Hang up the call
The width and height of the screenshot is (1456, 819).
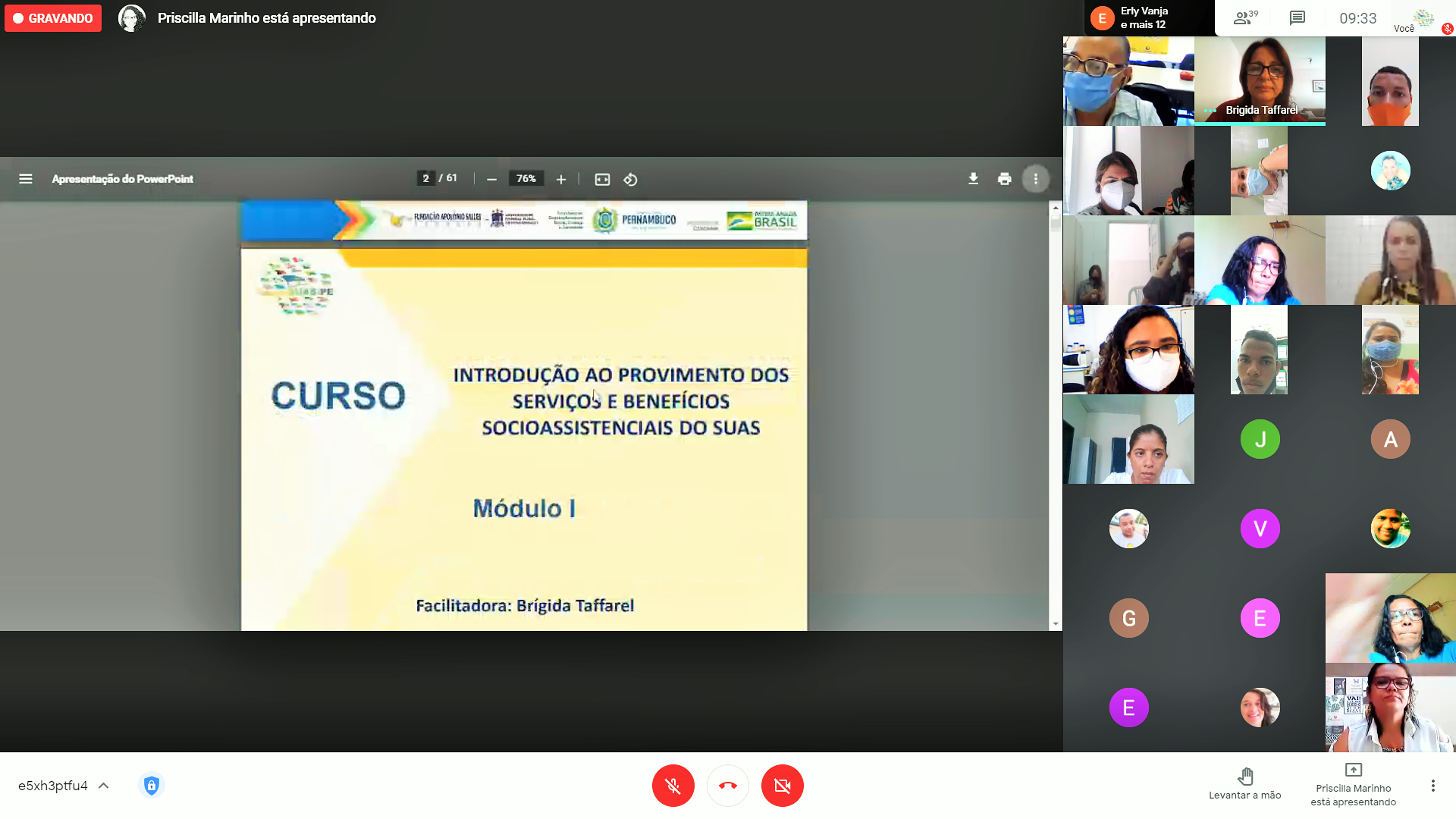727,786
